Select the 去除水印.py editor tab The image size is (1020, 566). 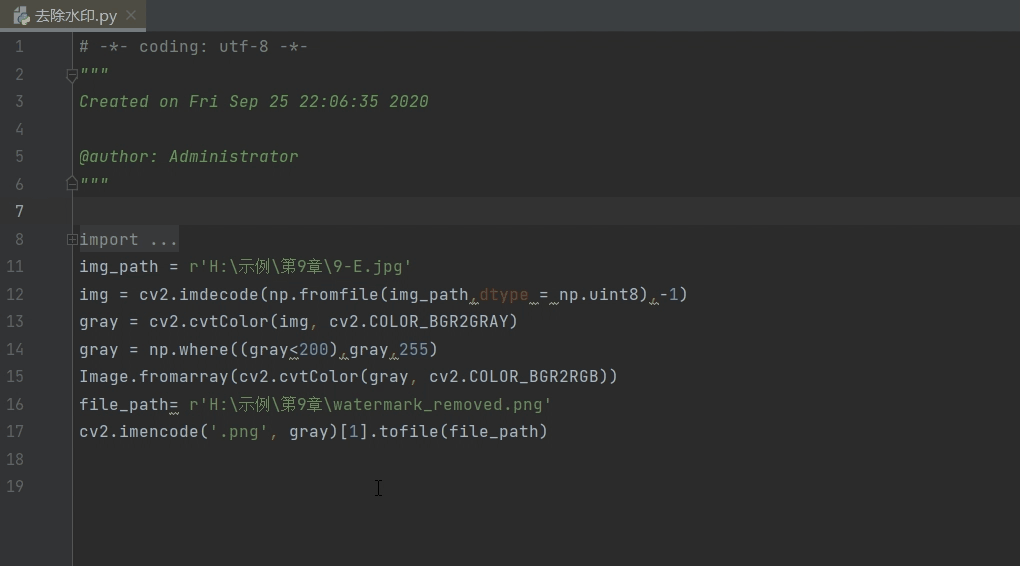73,16
